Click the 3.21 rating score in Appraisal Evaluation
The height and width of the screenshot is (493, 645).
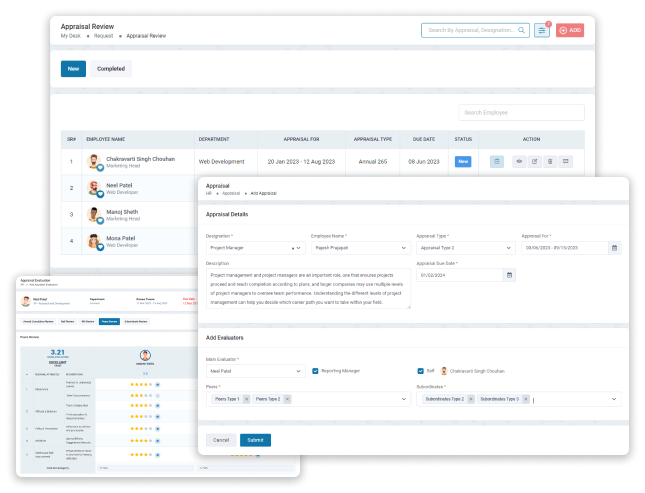(x=58, y=352)
